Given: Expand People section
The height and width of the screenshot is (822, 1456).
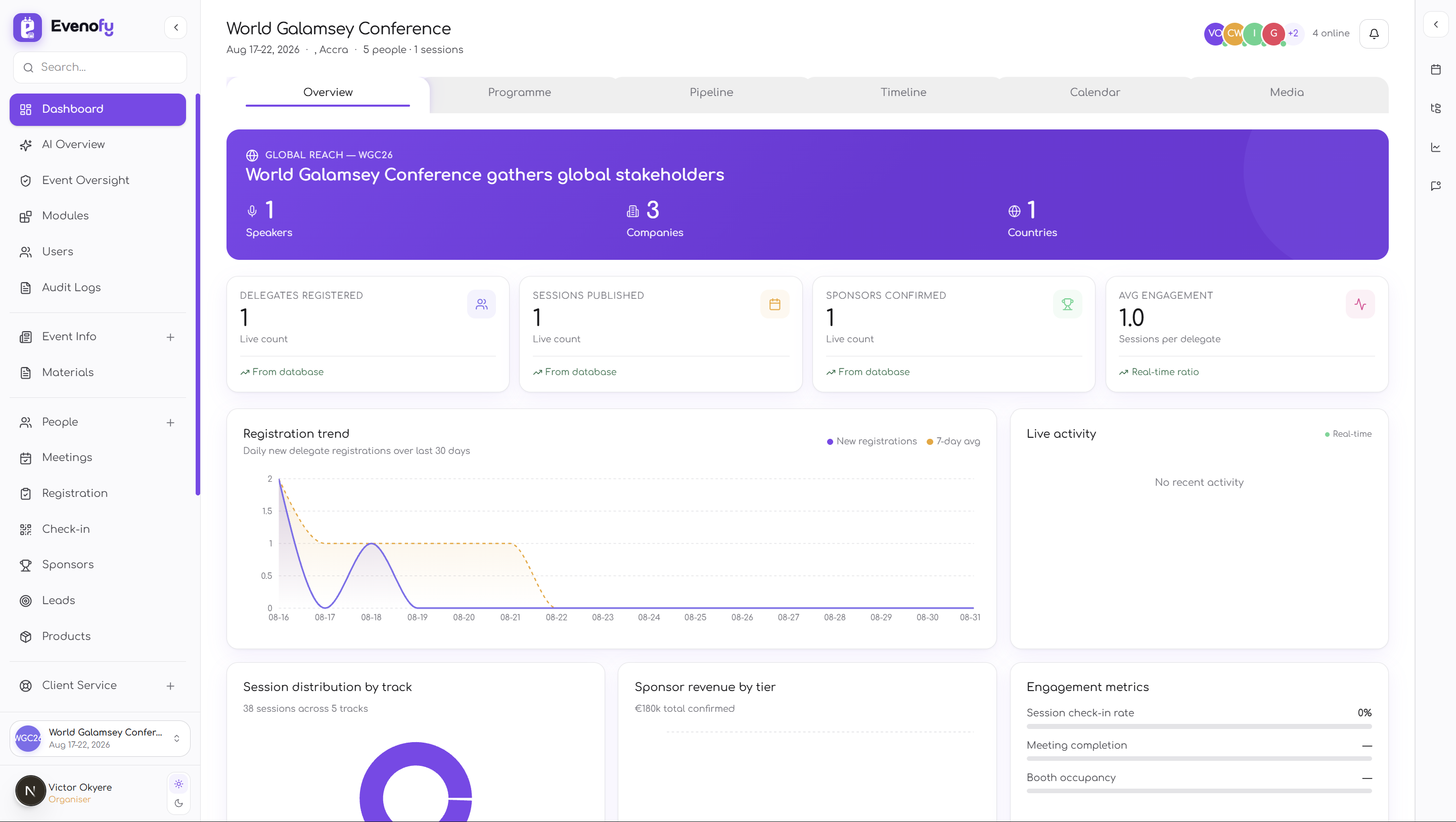Looking at the screenshot, I should [170, 422].
